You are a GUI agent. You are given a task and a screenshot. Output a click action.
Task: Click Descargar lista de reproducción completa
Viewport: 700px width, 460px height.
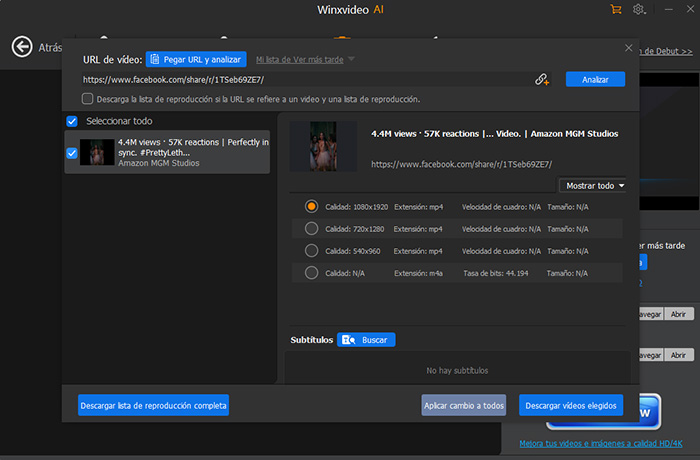pyautogui.click(x=154, y=406)
